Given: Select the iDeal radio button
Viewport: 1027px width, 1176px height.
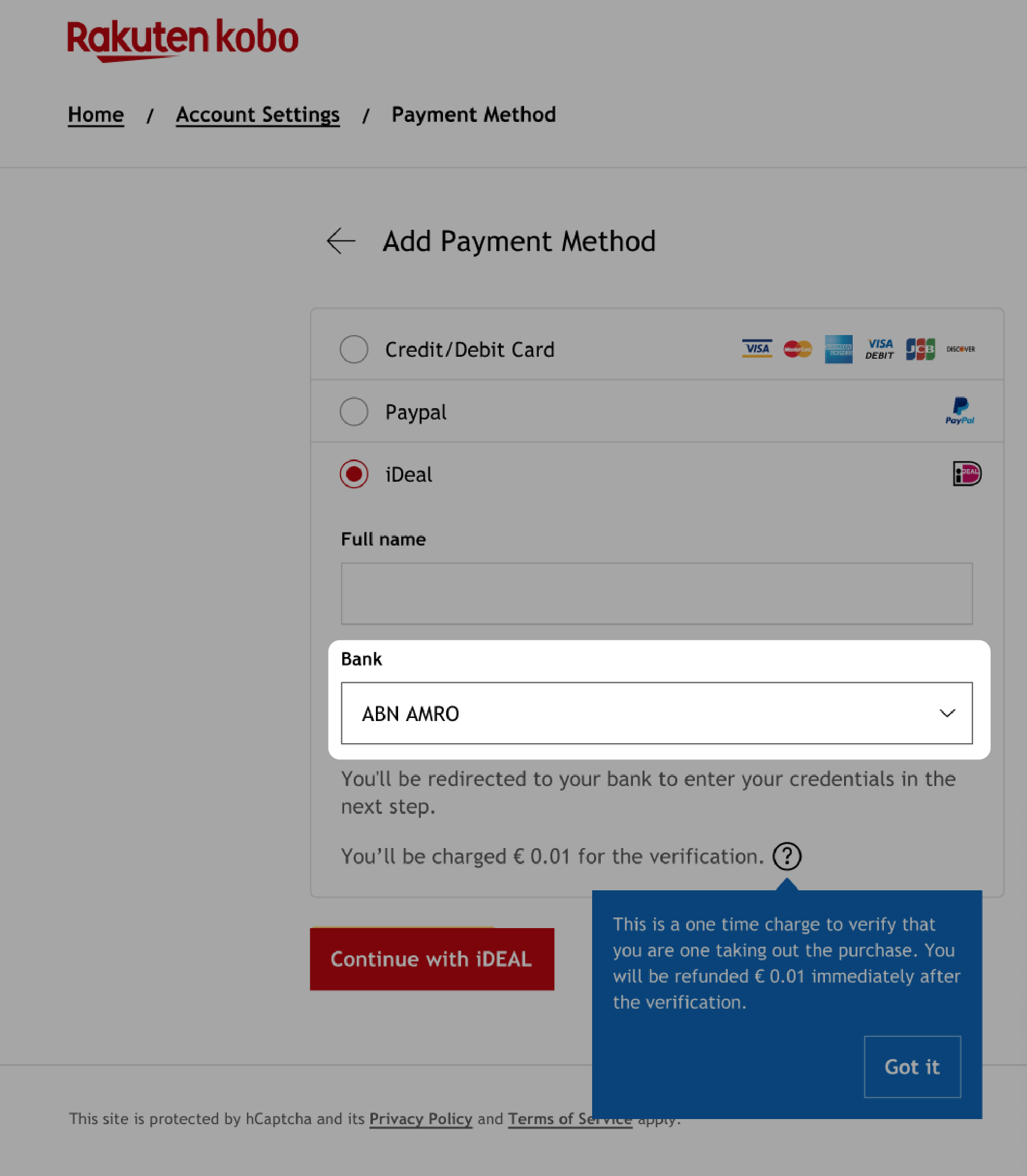Looking at the screenshot, I should [354, 474].
